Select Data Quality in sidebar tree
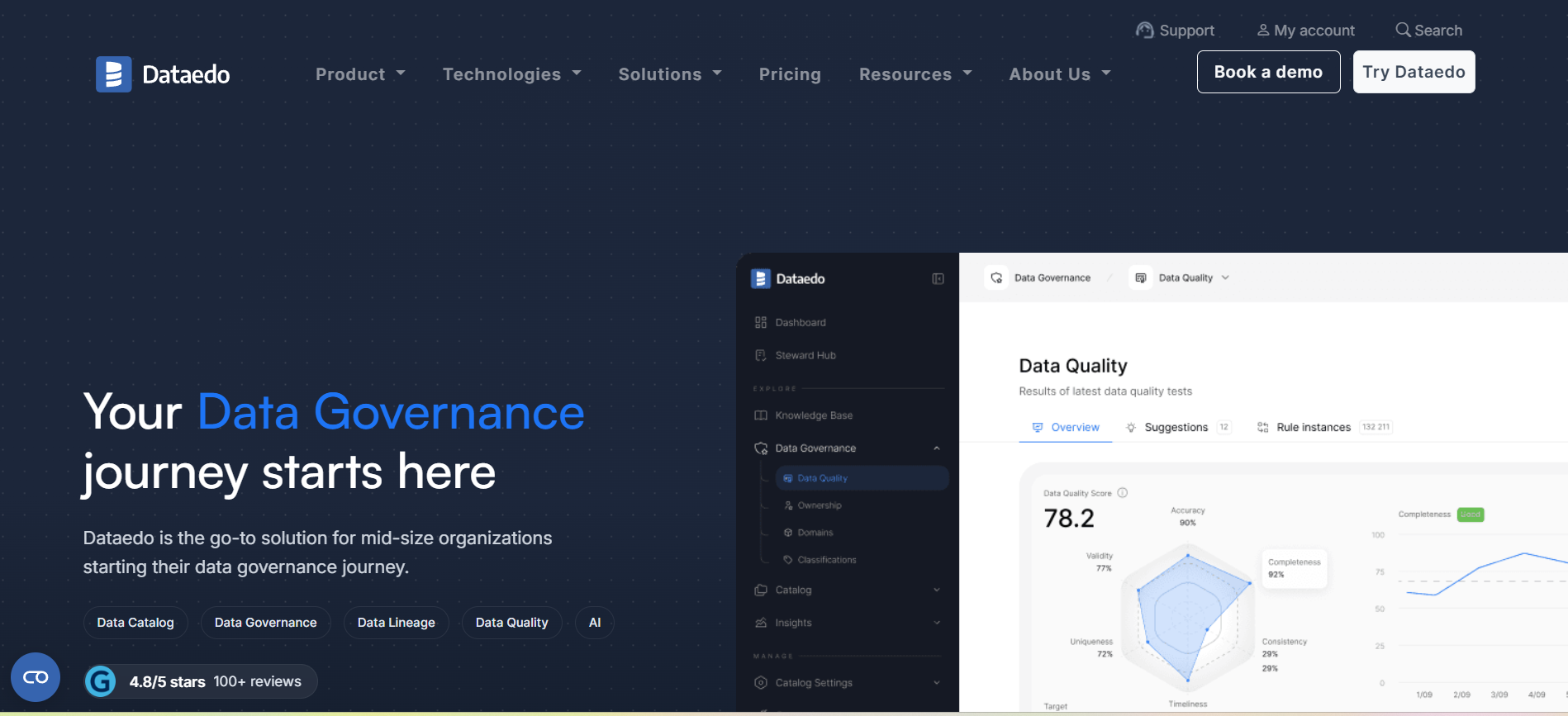The image size is (1568, 716). 862,478
